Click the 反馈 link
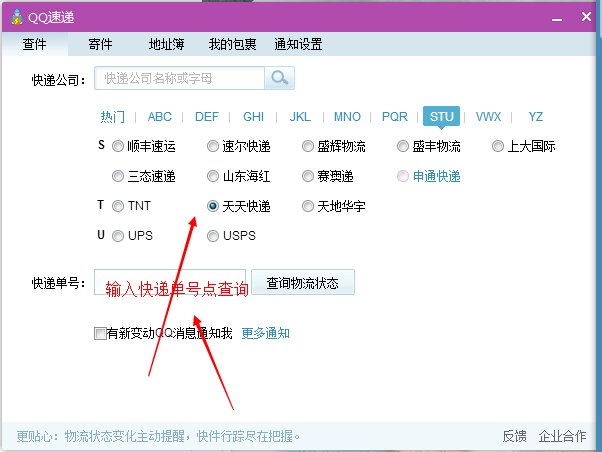Screen dimensions: 602x452 tap(514, 436)
